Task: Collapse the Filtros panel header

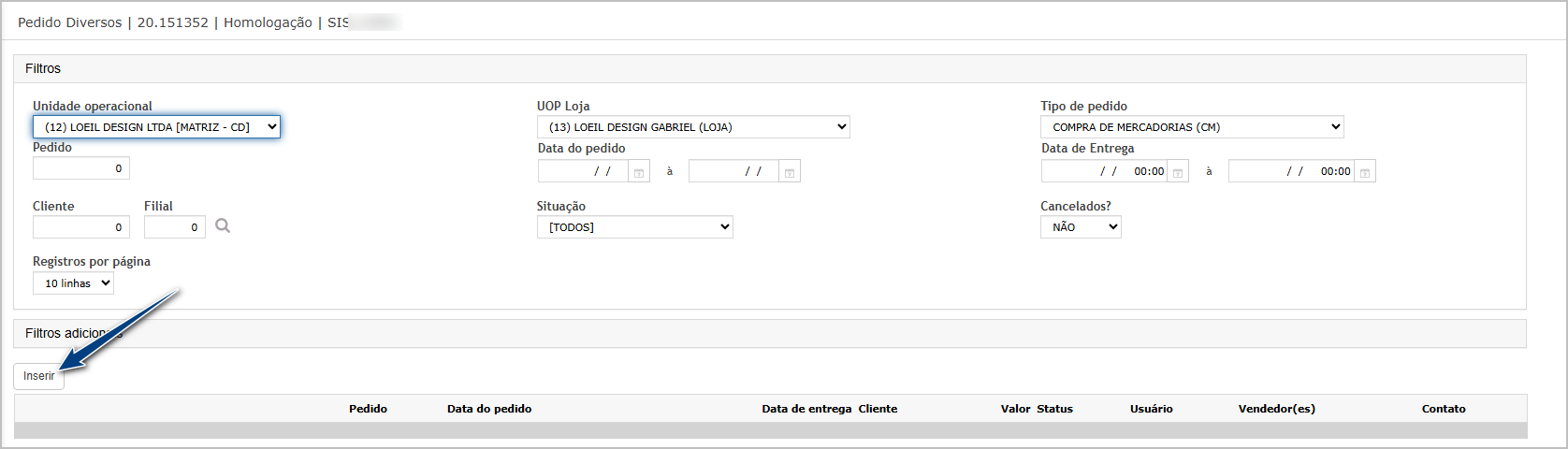Action: coord(770,69)
